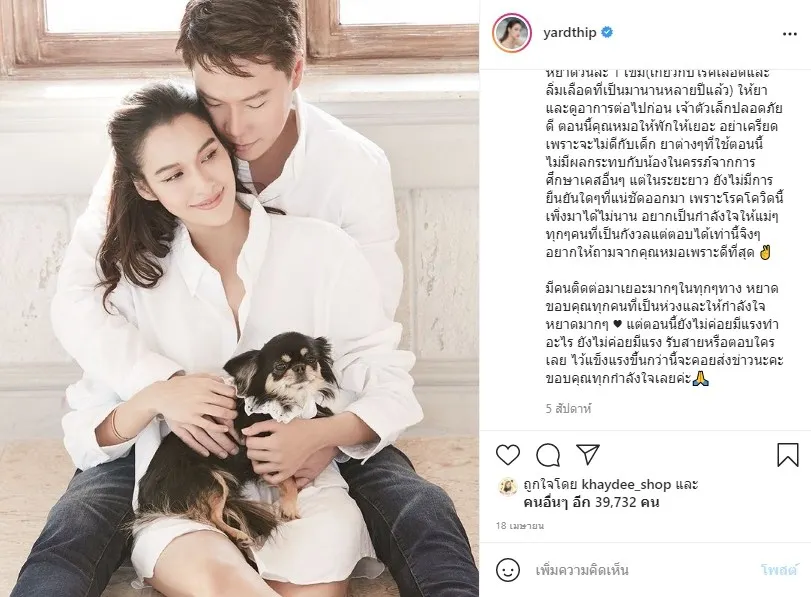Image resolution: width=811 pixels, height=597 pixels.
Task: Click the folded hands emoji in caption
Action: [701, 379]
